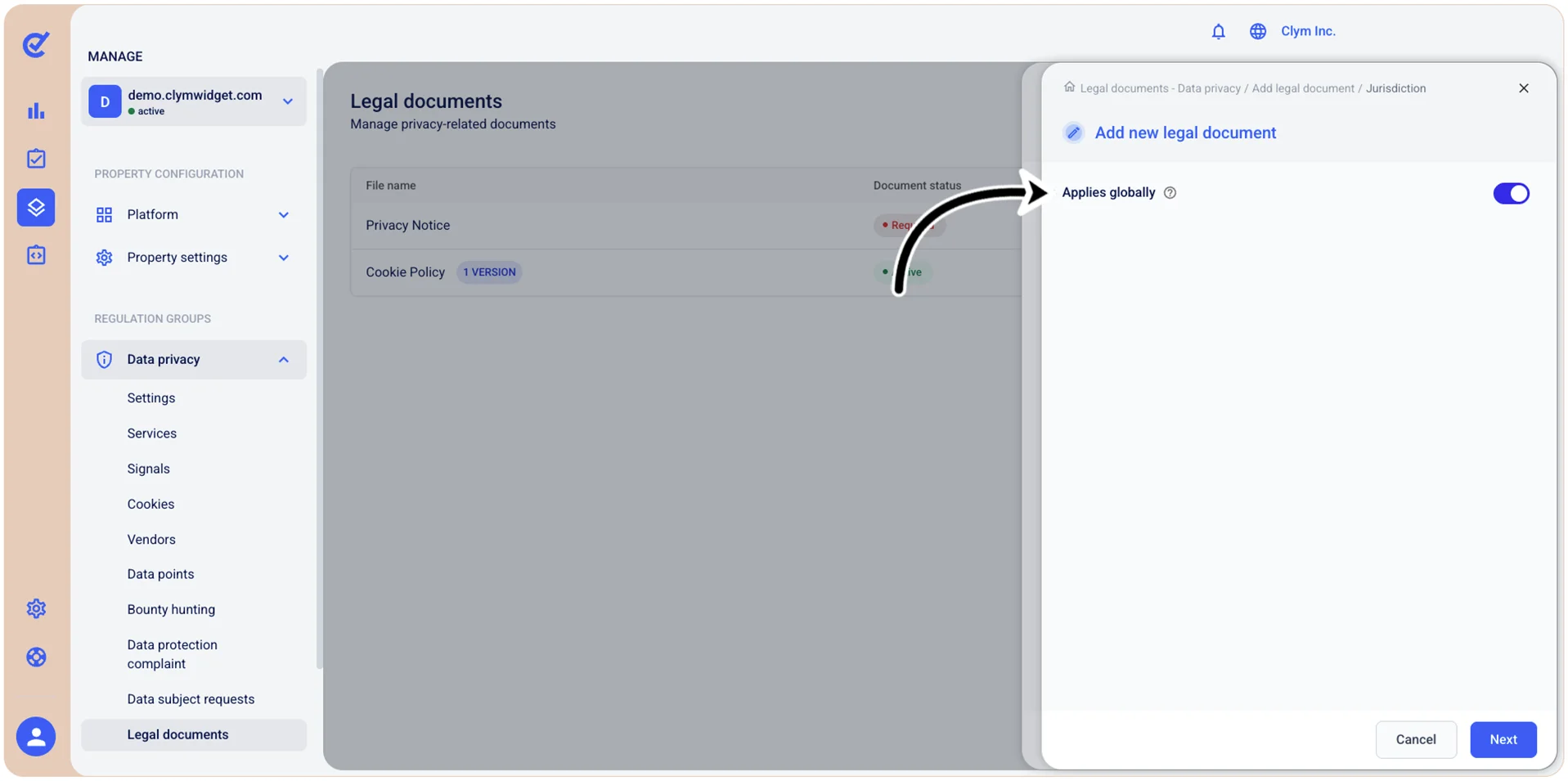Image resolution: width=1568 pixels, height=781 pixels.
Task: Click the Cancel button
Action: (1416, 739)
